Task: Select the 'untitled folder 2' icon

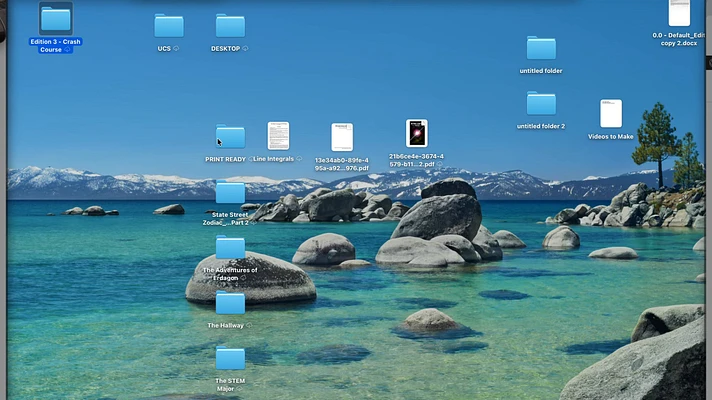Action: pyautogui.click(x=541, y=103)
